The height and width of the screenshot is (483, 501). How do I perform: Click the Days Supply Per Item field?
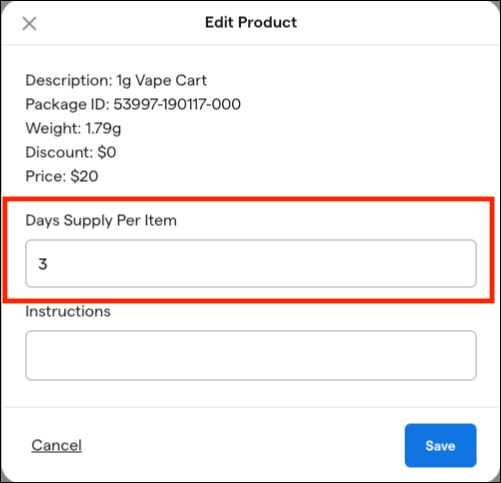pos(251,263)
